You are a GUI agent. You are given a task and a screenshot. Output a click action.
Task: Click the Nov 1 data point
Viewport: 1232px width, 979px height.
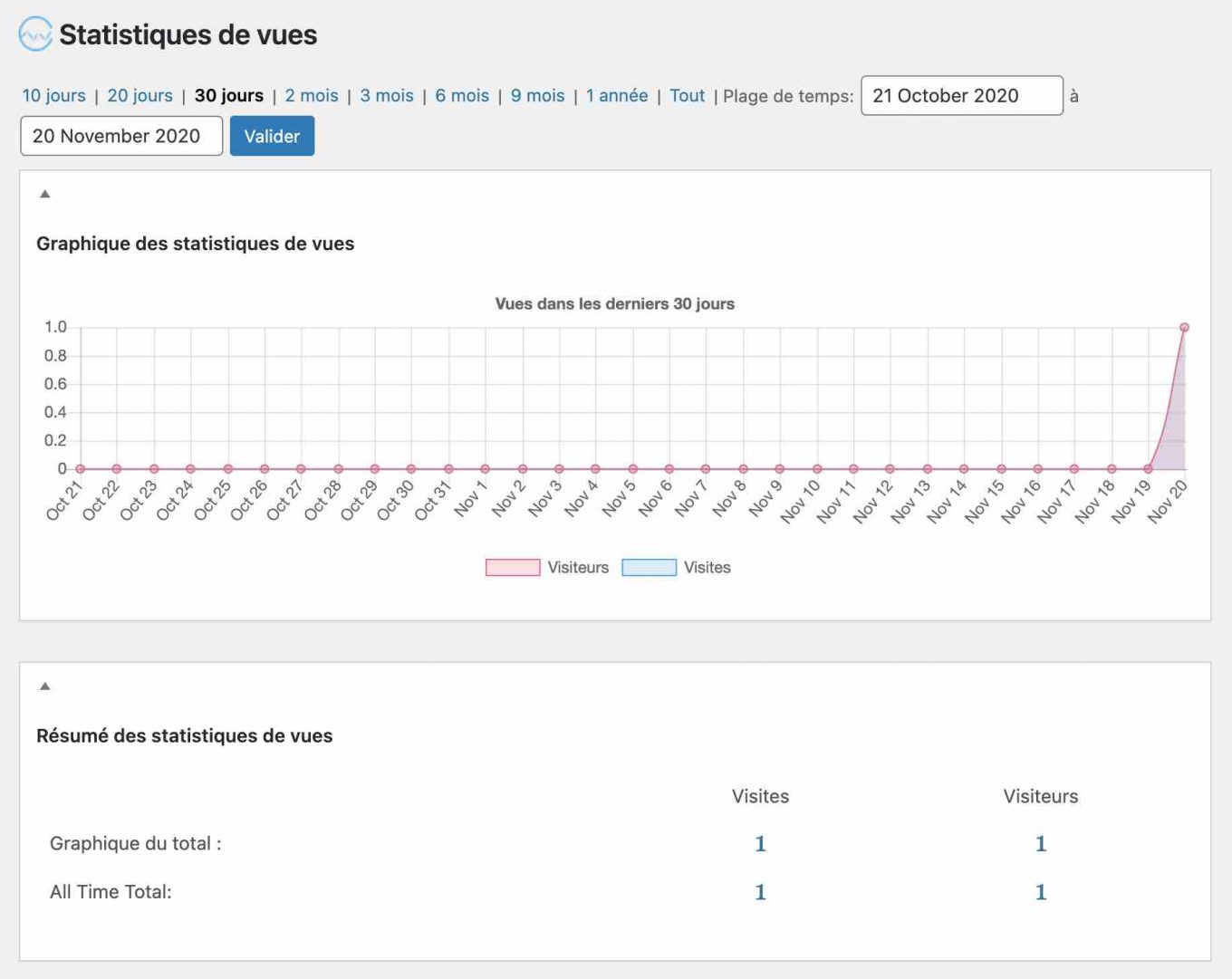tap(486, 469)
